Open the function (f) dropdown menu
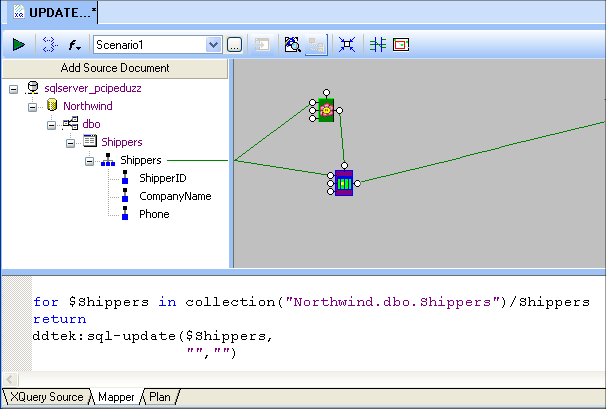The width and height of the screenshot is (606, 409). [x=75, y=45]
